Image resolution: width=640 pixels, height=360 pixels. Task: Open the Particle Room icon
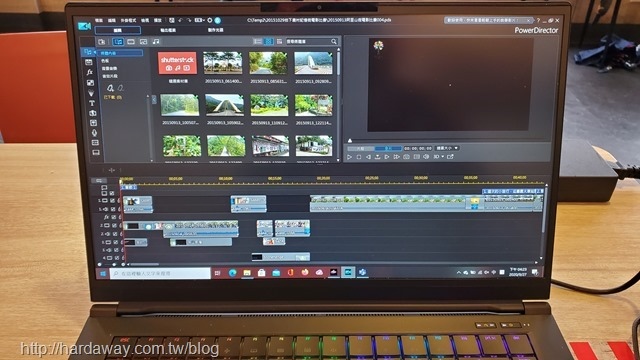pyautogui.click(x=91, y=93)
